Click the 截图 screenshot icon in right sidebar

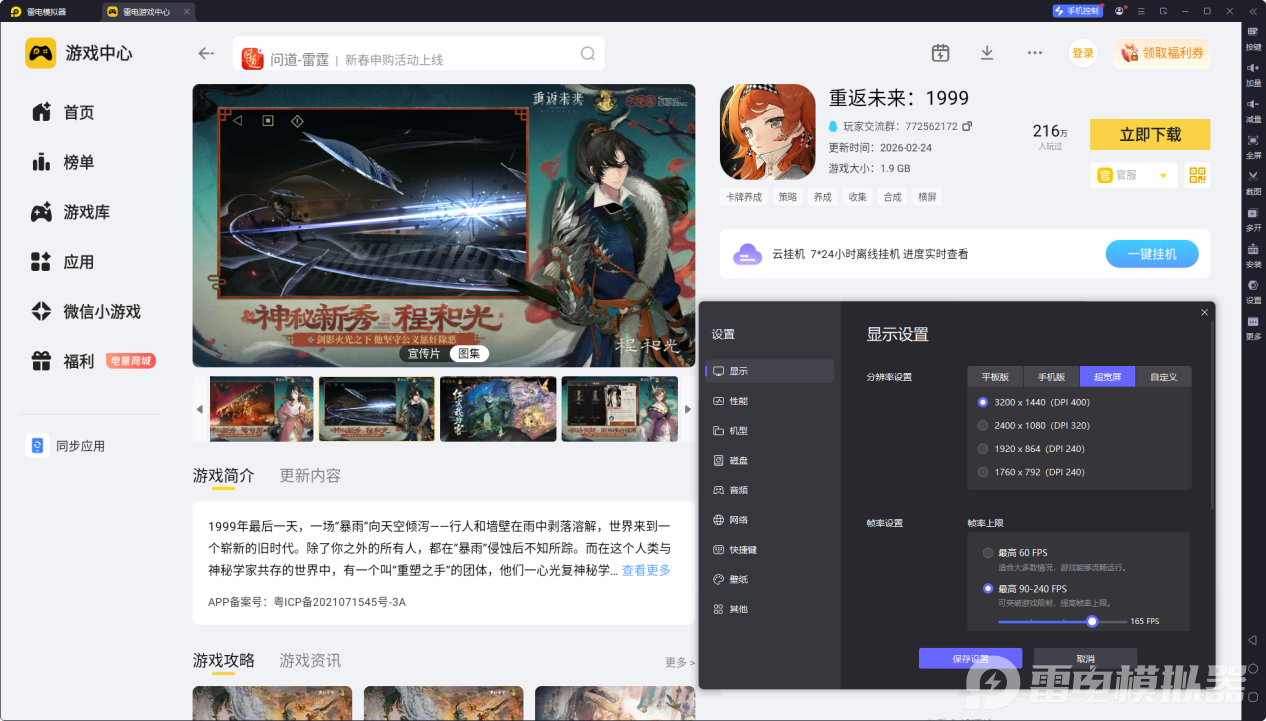coord(1253,177)
